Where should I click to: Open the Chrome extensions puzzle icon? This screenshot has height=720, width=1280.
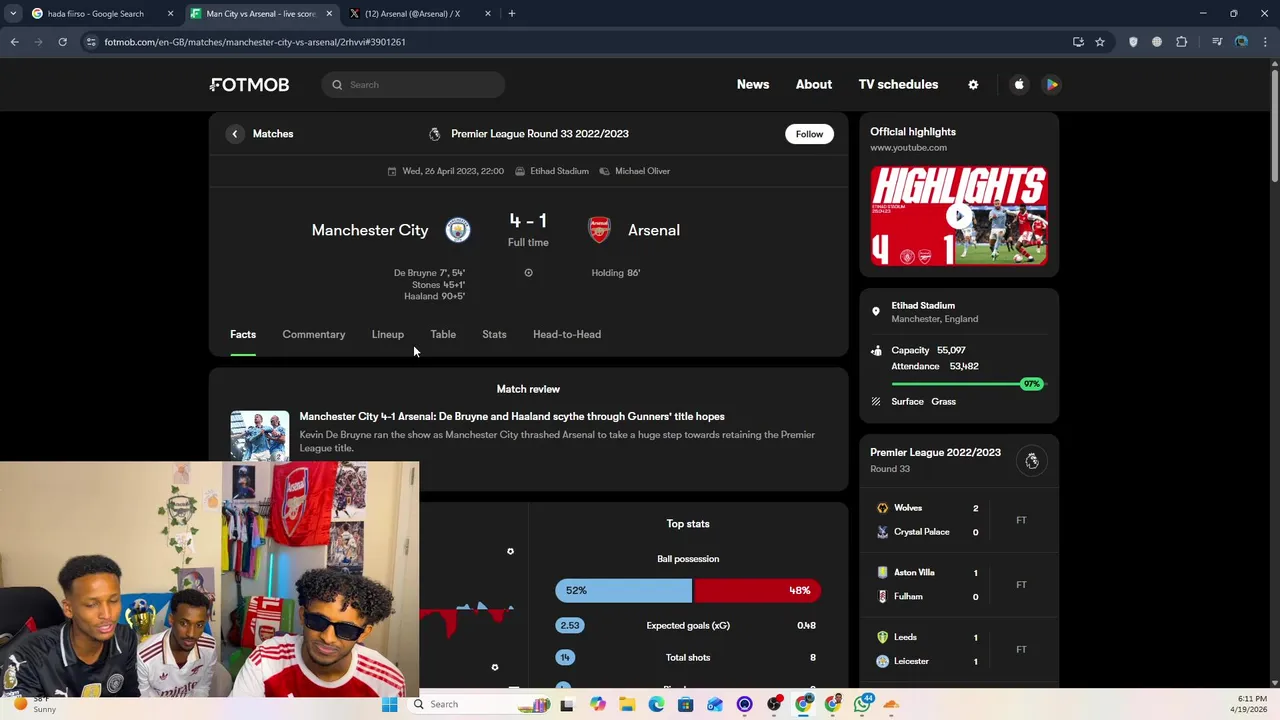[1182, 42]
